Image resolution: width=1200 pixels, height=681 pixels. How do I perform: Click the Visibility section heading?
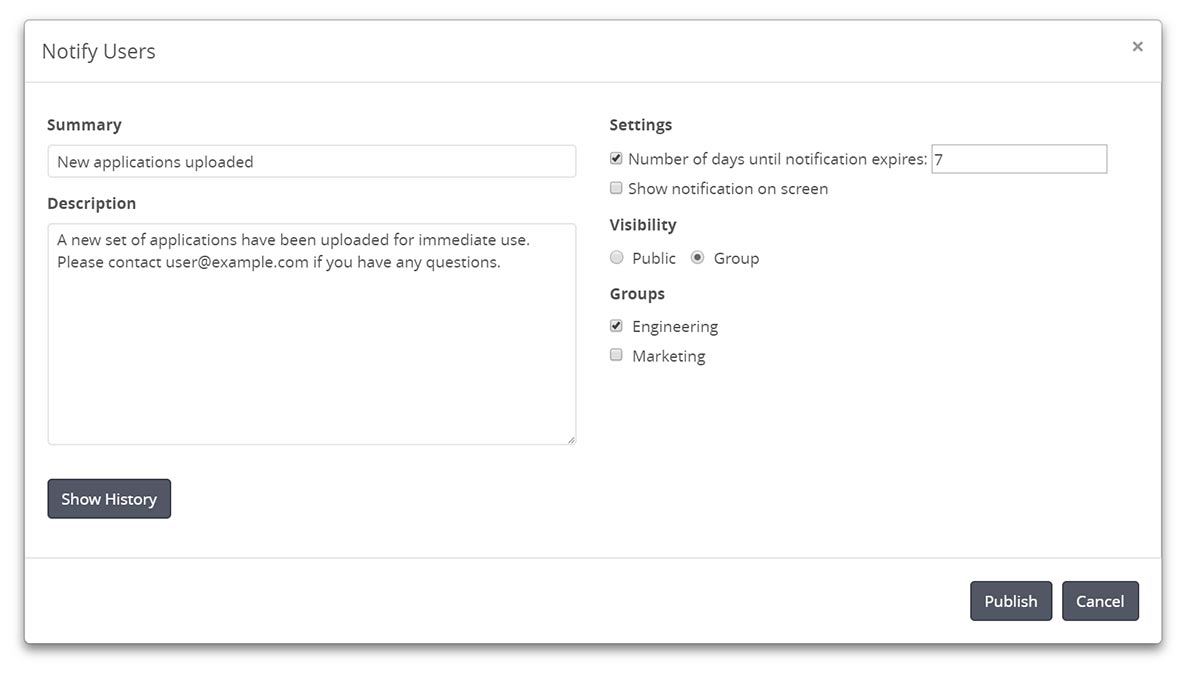(x=643, y=225)
